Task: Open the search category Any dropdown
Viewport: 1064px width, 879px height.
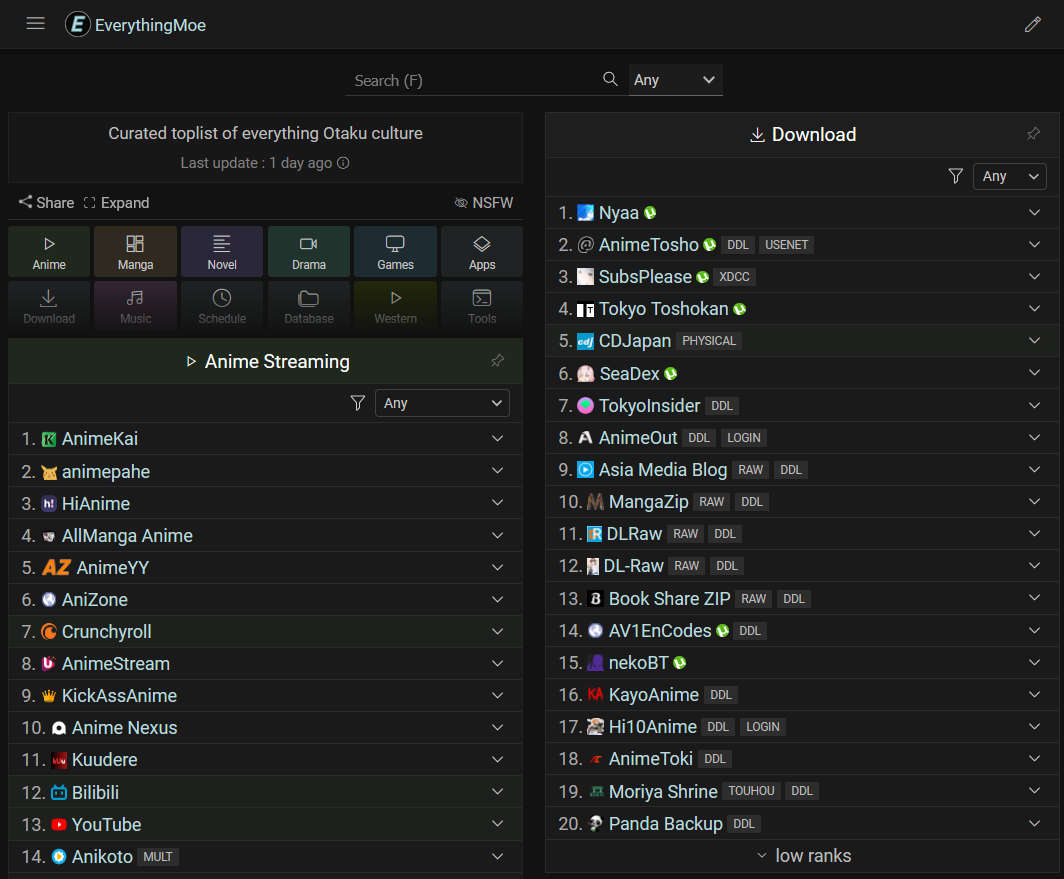Action: point(675,80)
